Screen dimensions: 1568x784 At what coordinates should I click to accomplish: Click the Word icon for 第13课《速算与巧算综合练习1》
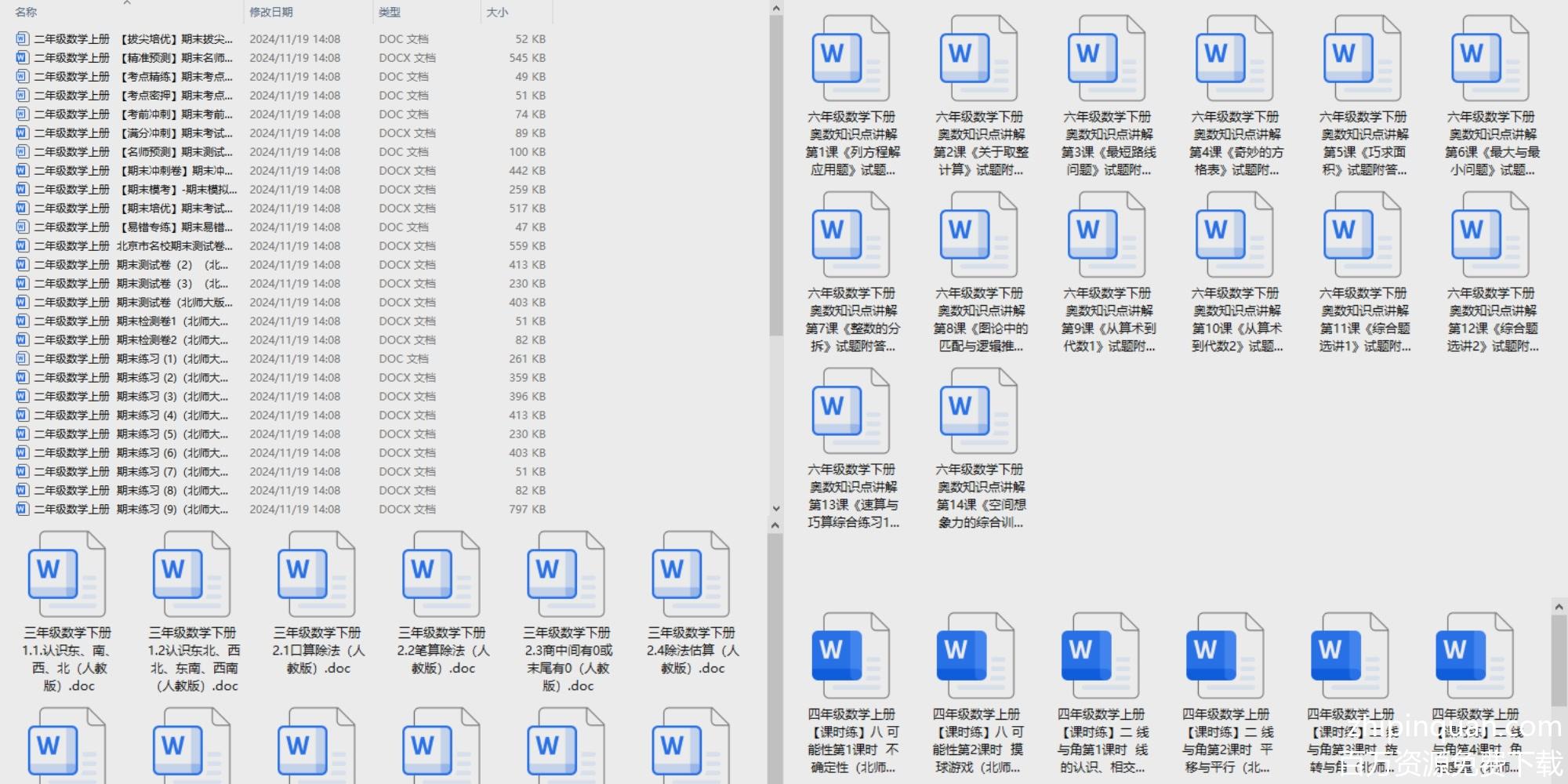[x=851, y=412]
